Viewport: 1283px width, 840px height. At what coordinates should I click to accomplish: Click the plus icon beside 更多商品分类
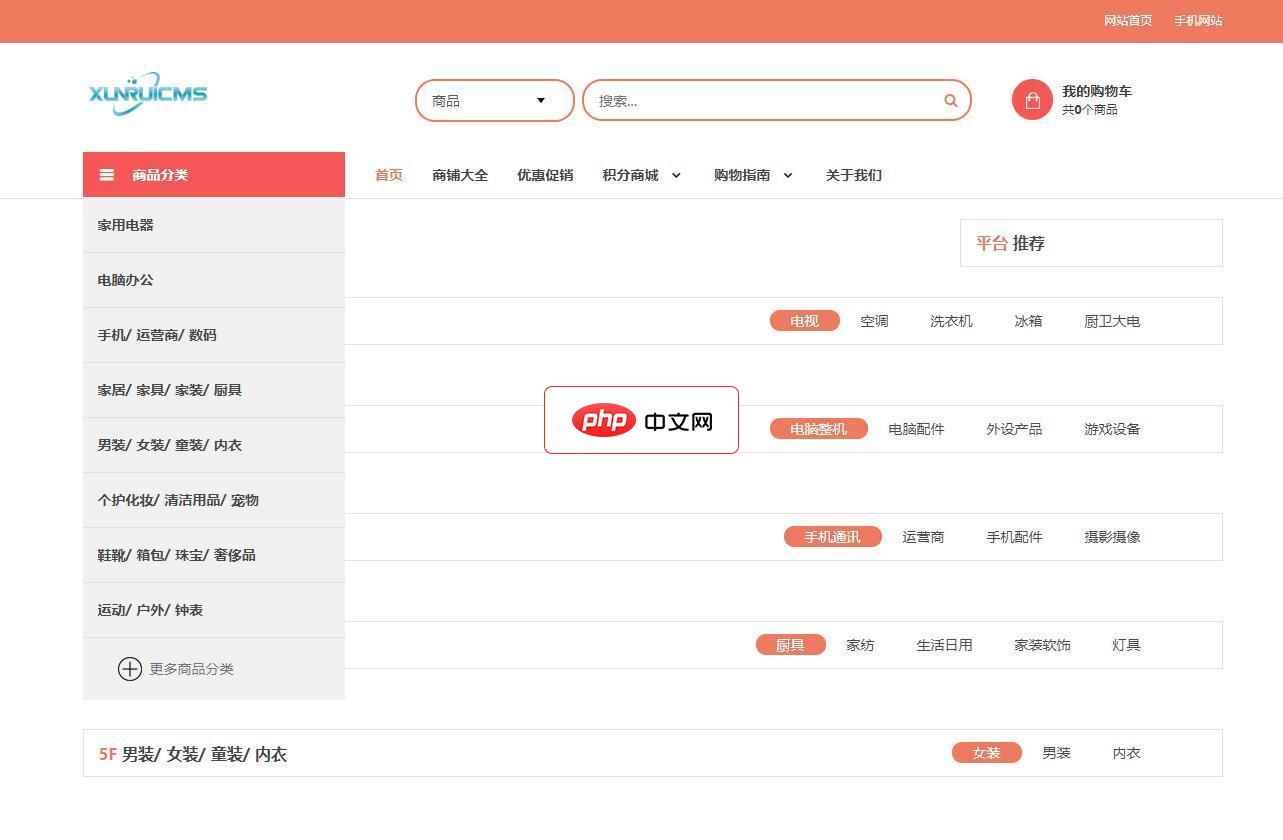[x=130, y=669]
